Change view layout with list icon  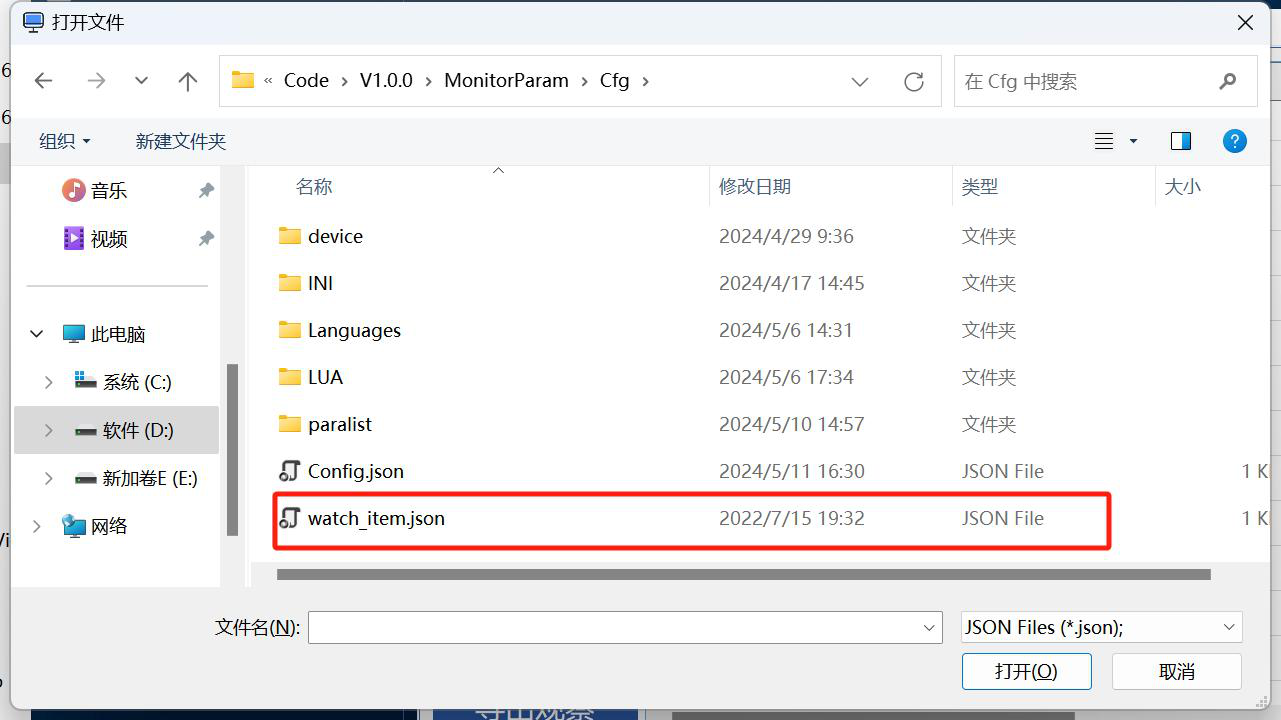(1104, 141)
